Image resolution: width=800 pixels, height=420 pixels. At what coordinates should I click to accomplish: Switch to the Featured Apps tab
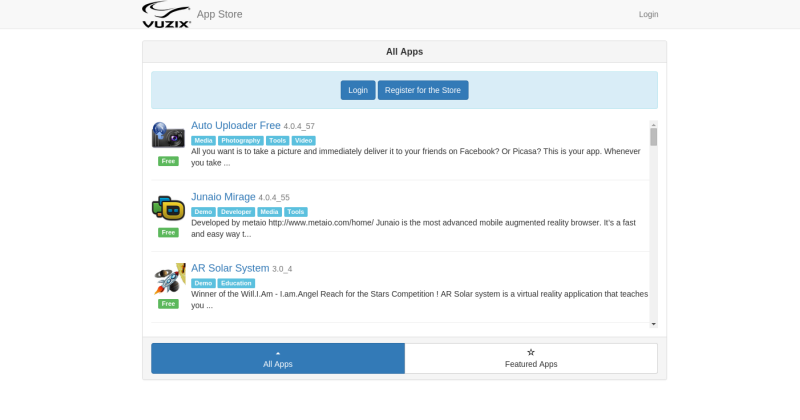click(x=531, y=358)
